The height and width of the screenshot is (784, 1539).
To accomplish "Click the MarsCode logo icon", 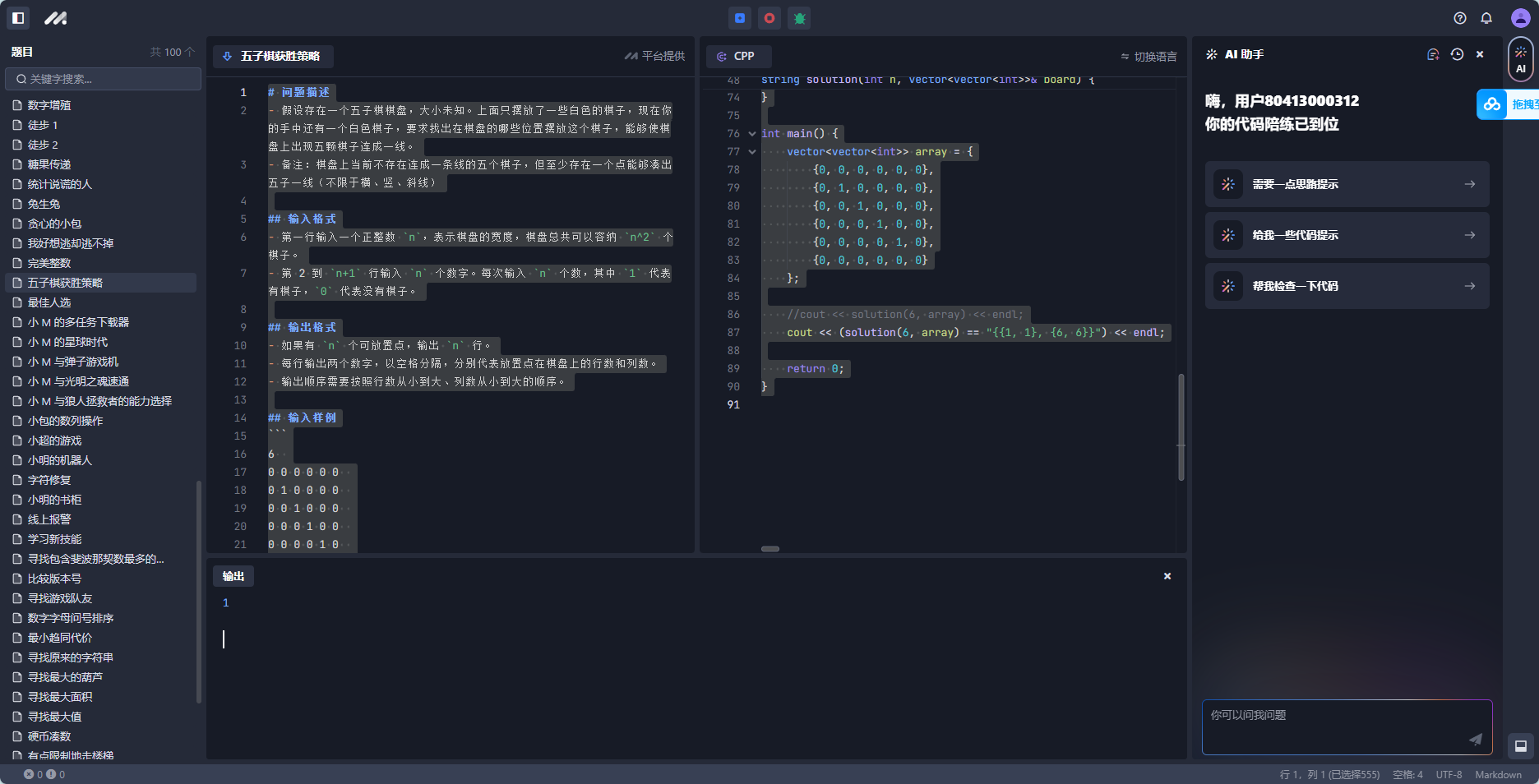I will coord(55,18).
